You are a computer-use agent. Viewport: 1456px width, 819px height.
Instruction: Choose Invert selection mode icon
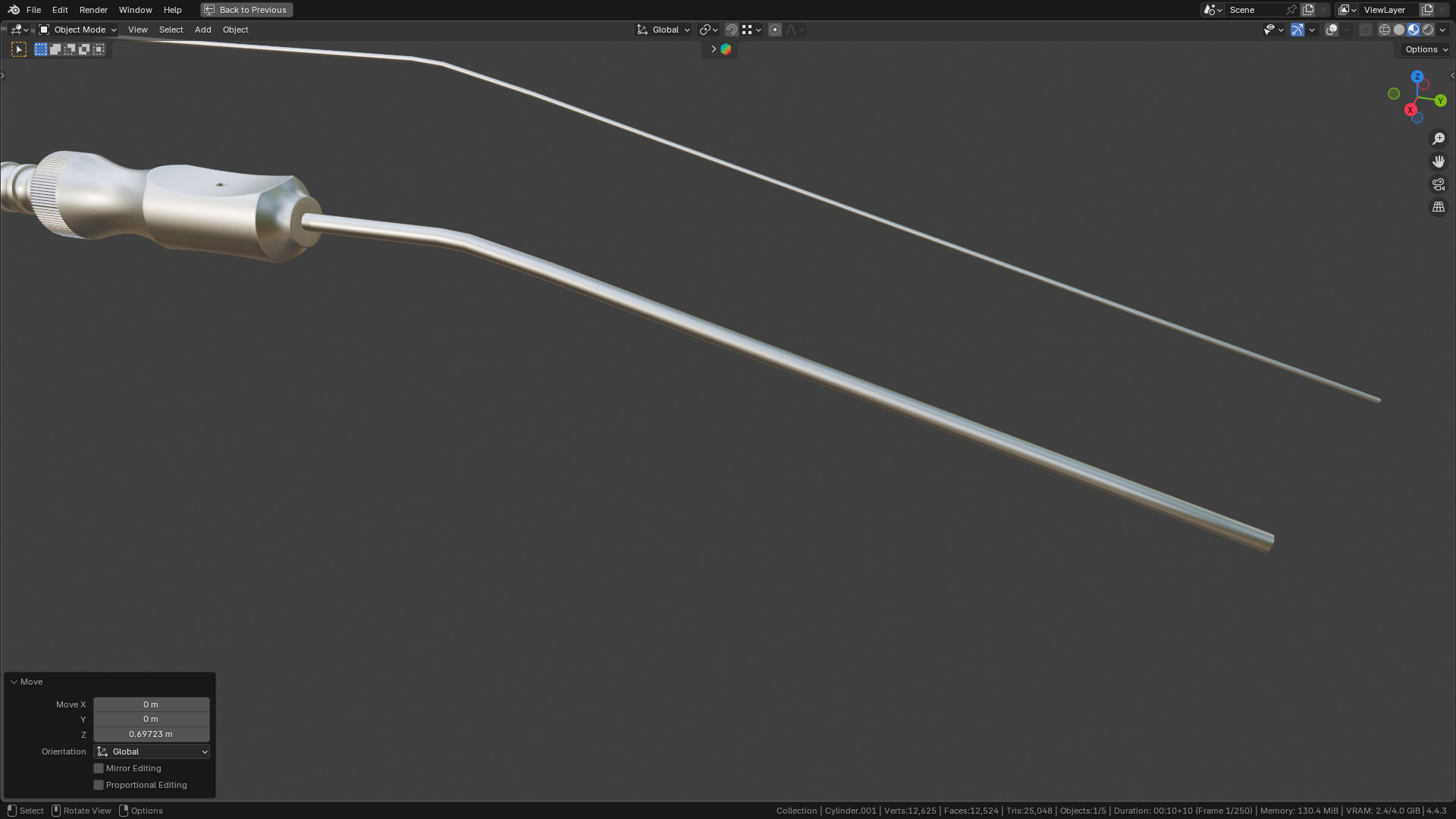[x=84, y=49]
